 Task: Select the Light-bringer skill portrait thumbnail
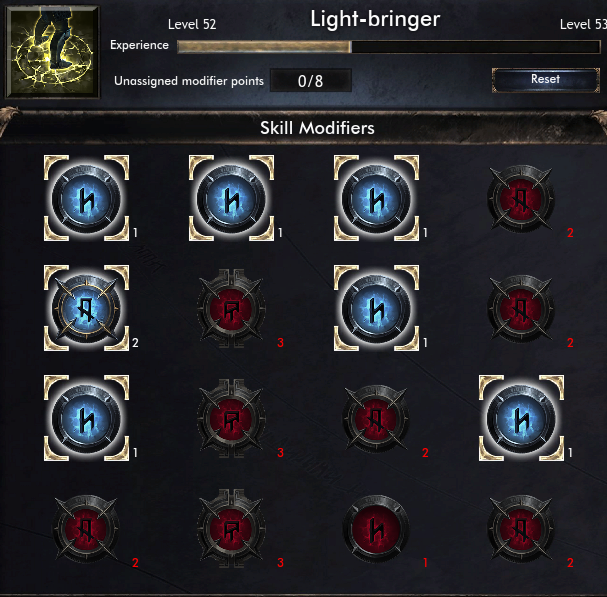[x=52, y=51]
